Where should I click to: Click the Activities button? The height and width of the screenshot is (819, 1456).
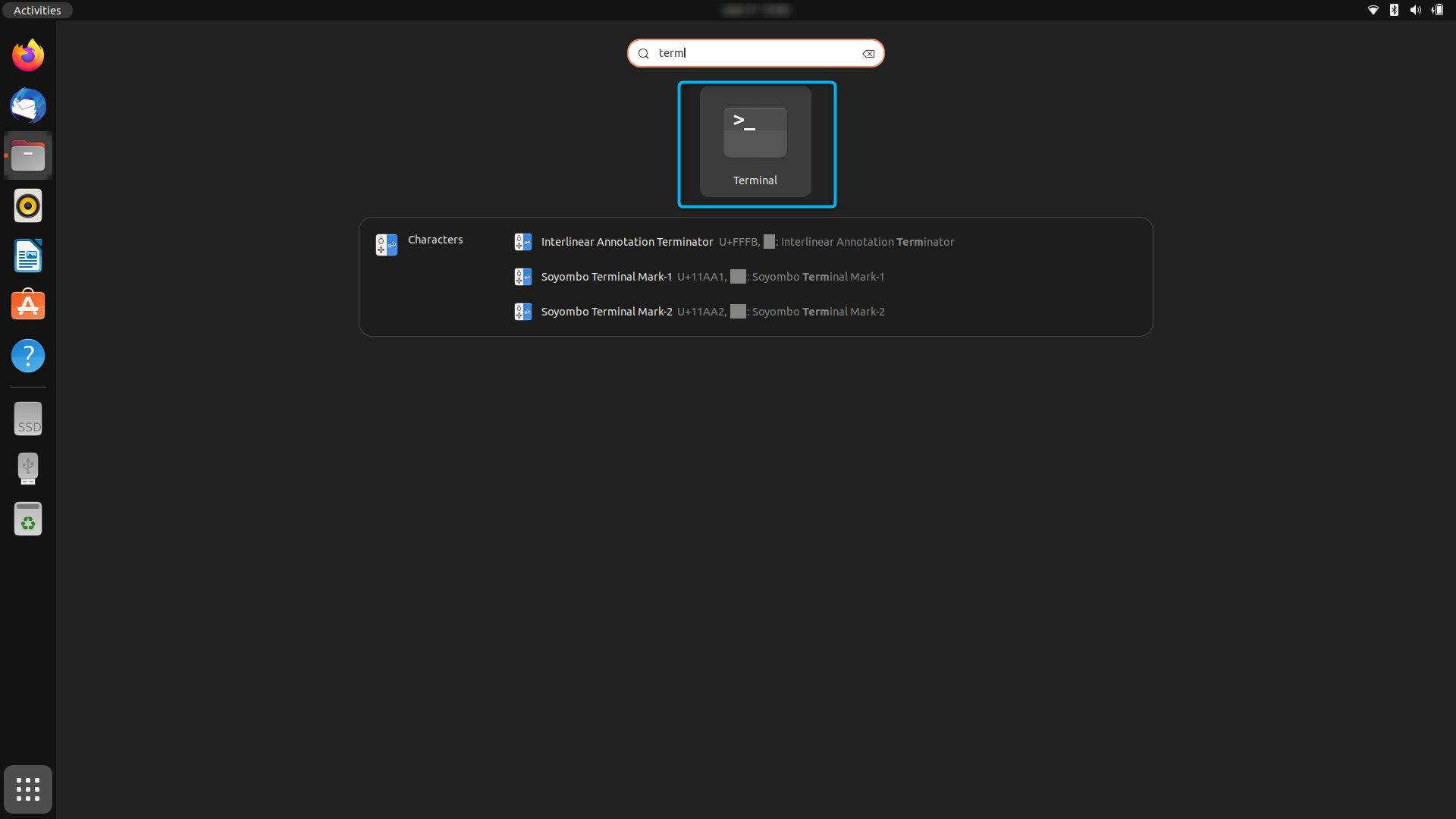click(x=37, y=10)
